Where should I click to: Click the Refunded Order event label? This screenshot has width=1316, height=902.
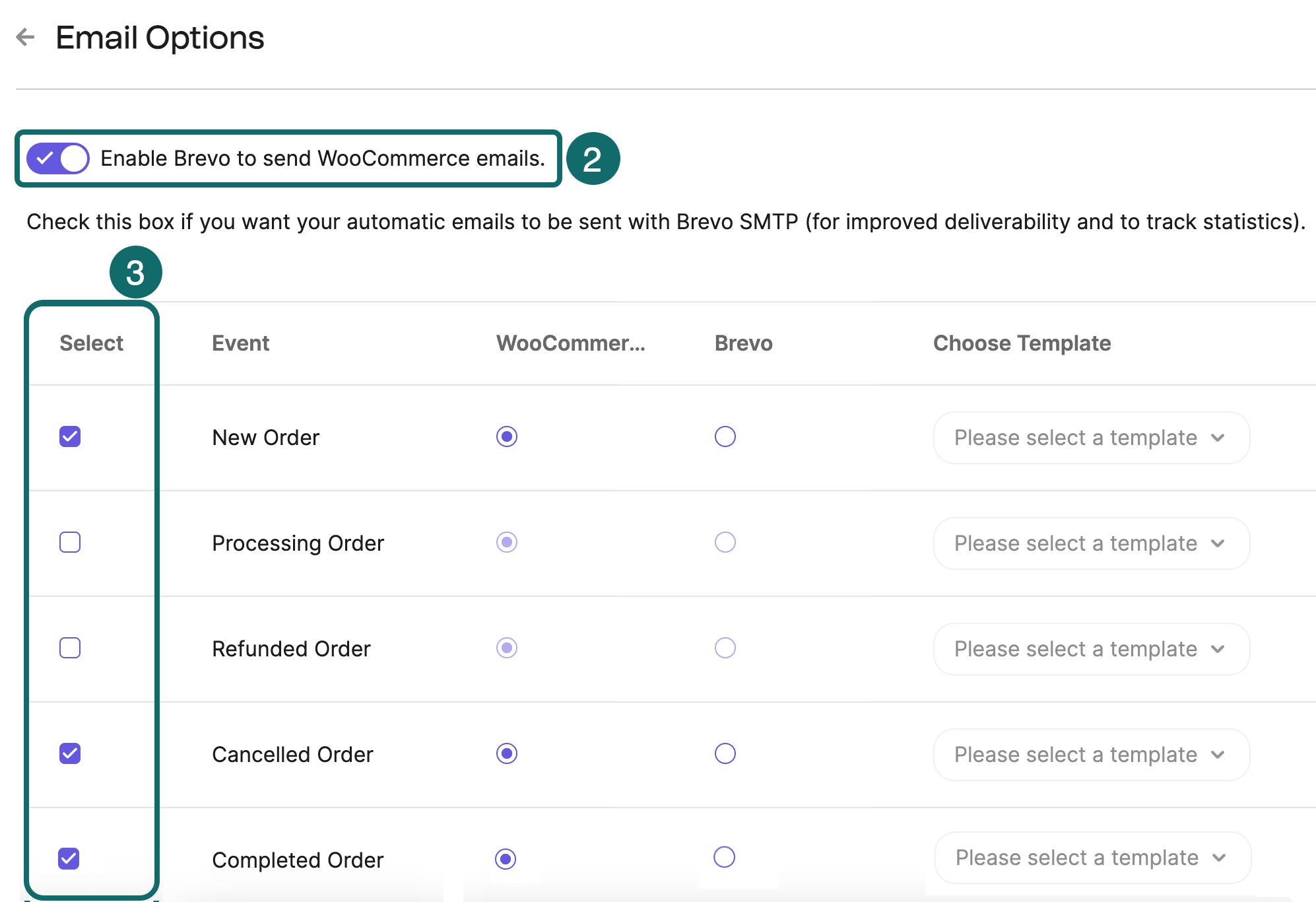[x=291, y=649]
